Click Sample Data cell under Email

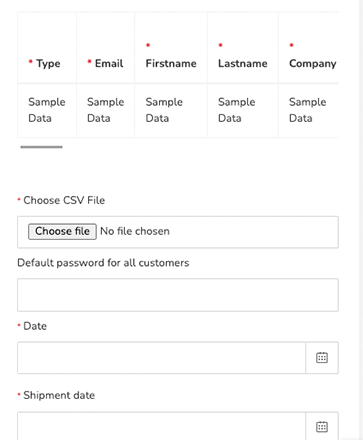point(106,110)
